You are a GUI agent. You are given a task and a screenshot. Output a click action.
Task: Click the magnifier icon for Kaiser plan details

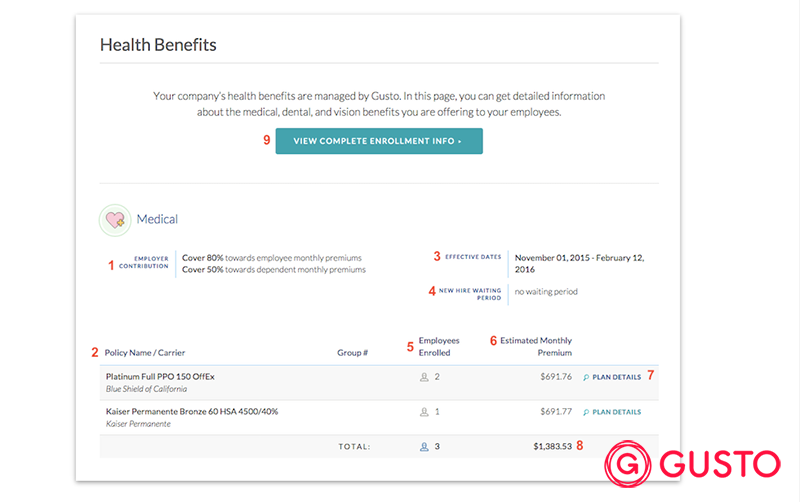tap(585, 412)
